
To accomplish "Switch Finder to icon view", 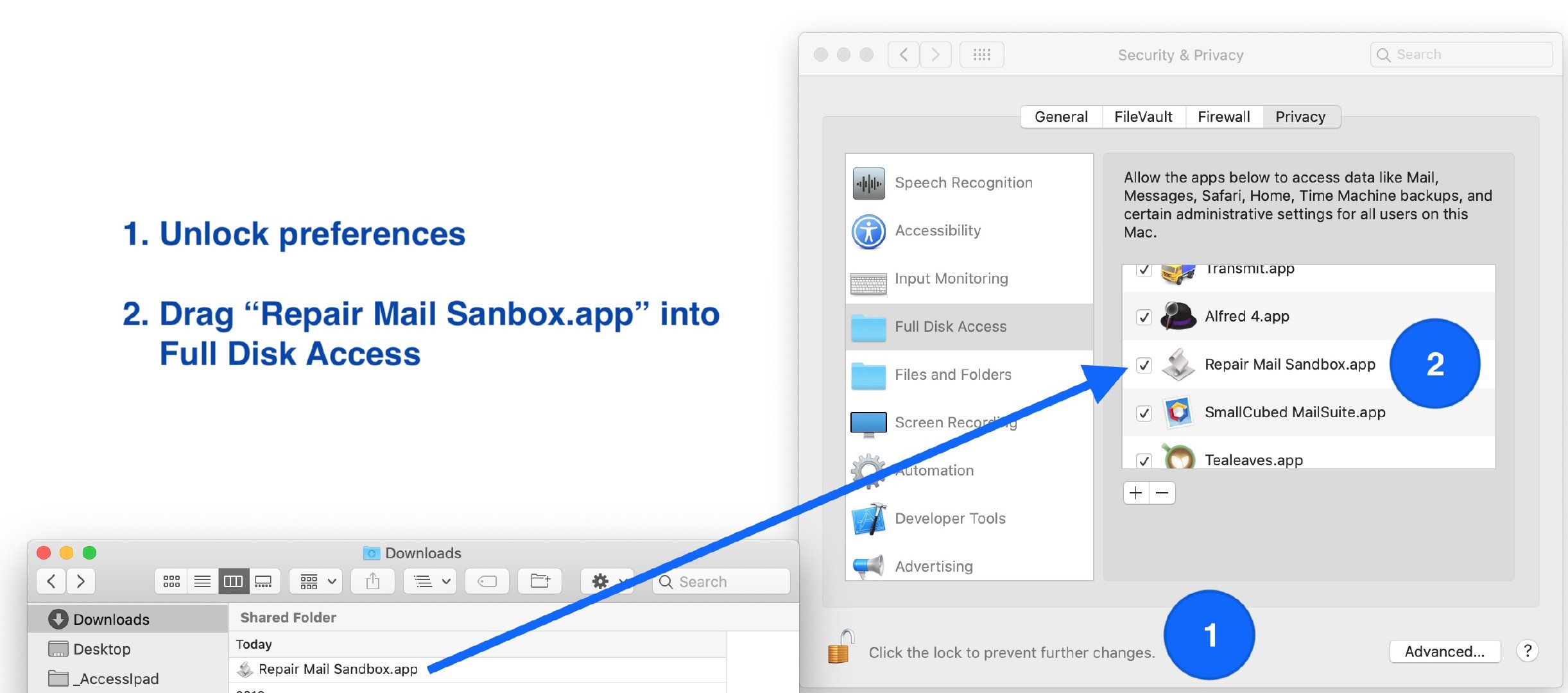I will (x=171, y=581).
